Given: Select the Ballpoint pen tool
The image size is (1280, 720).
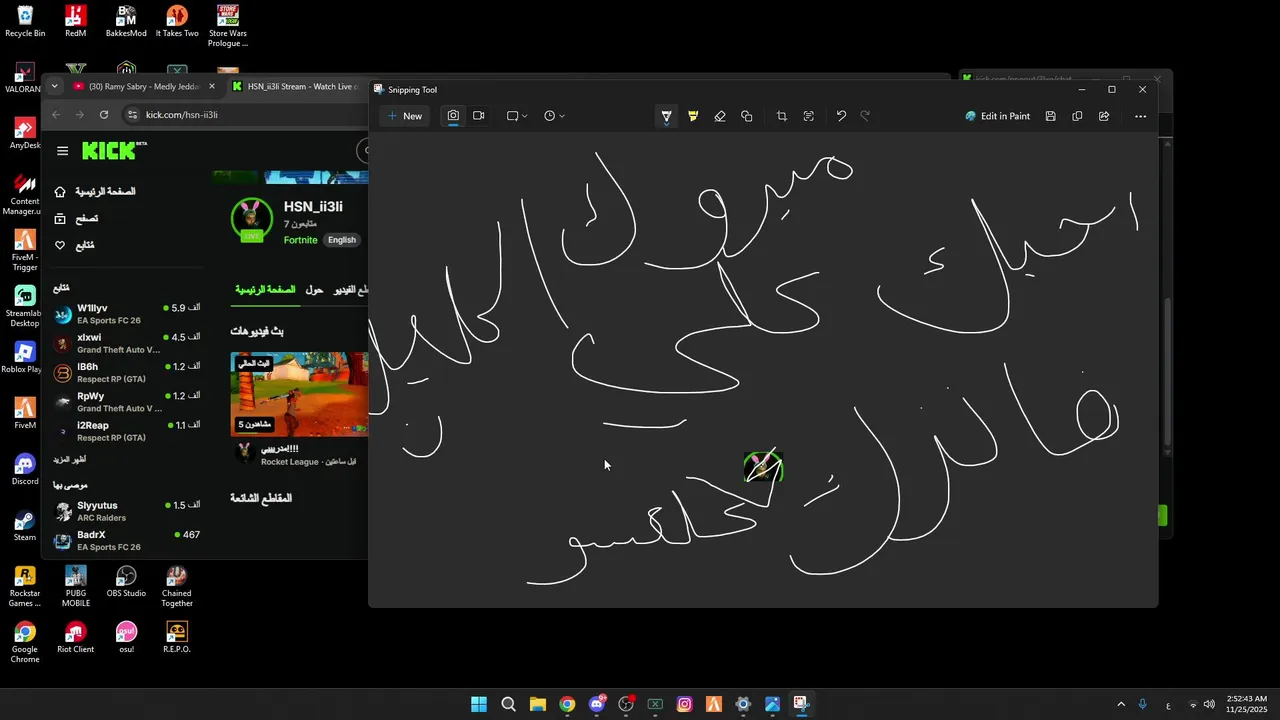Looking at the screenshot, I should tap(666, 116).
